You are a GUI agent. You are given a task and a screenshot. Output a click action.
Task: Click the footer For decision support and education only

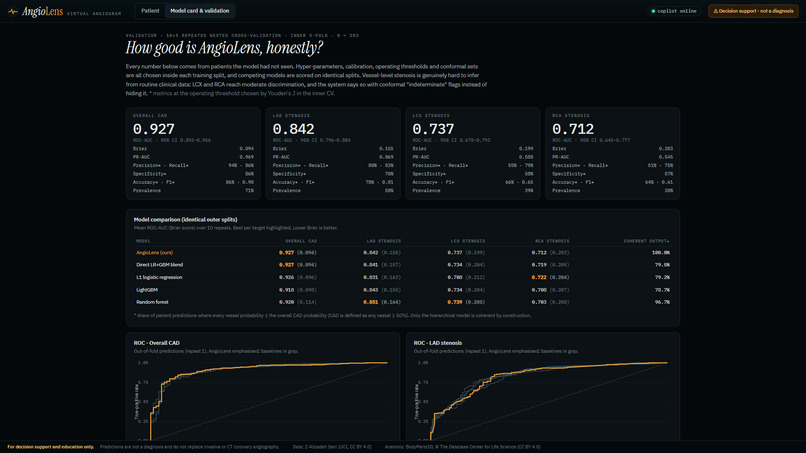(x=51, y=447)
